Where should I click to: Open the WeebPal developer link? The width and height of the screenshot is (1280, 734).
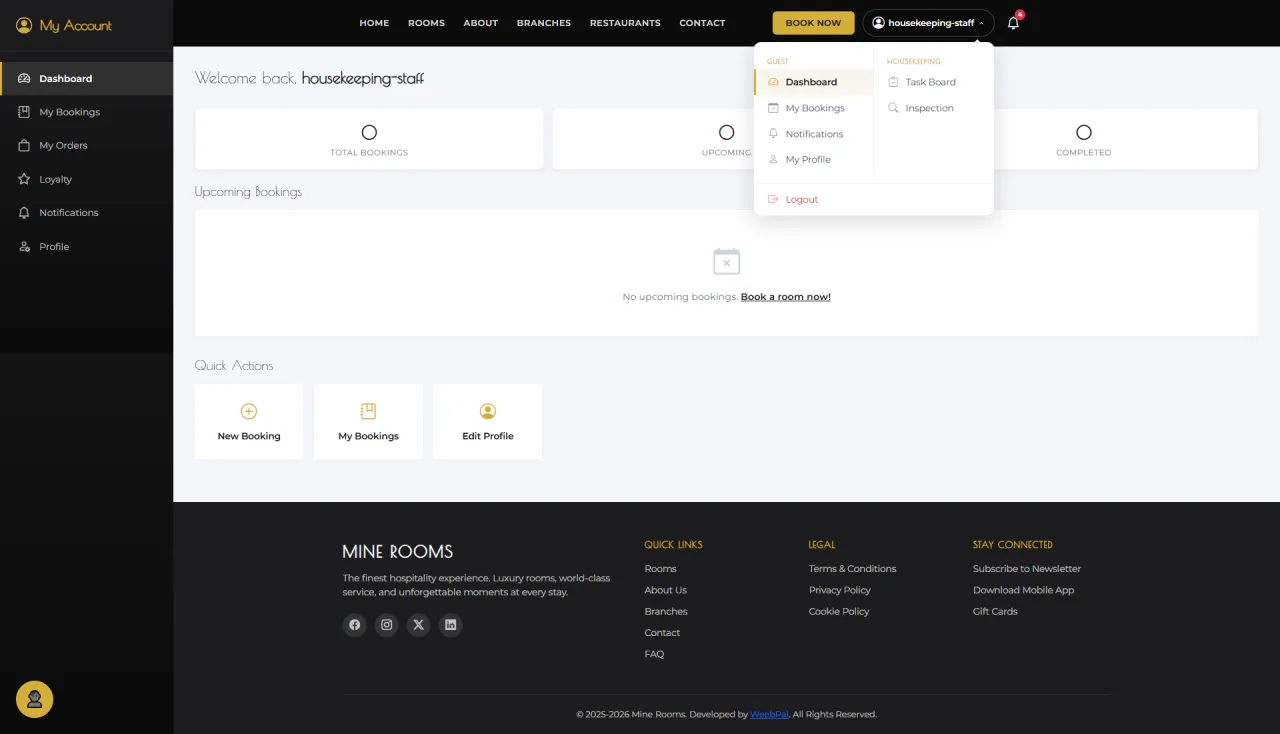point(770,714)
